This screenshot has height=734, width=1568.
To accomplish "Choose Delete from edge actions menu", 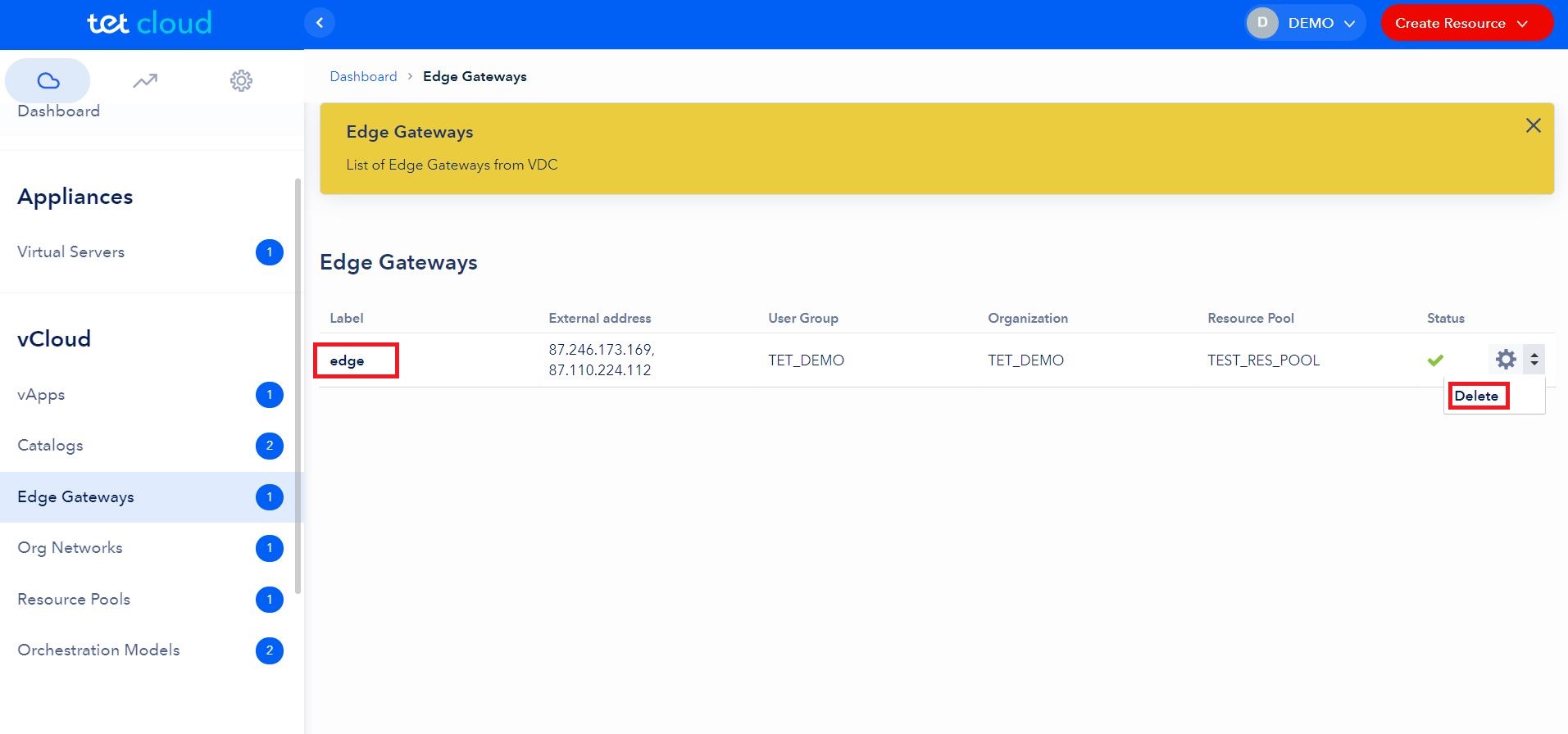I will click(x=1476, y=396).
